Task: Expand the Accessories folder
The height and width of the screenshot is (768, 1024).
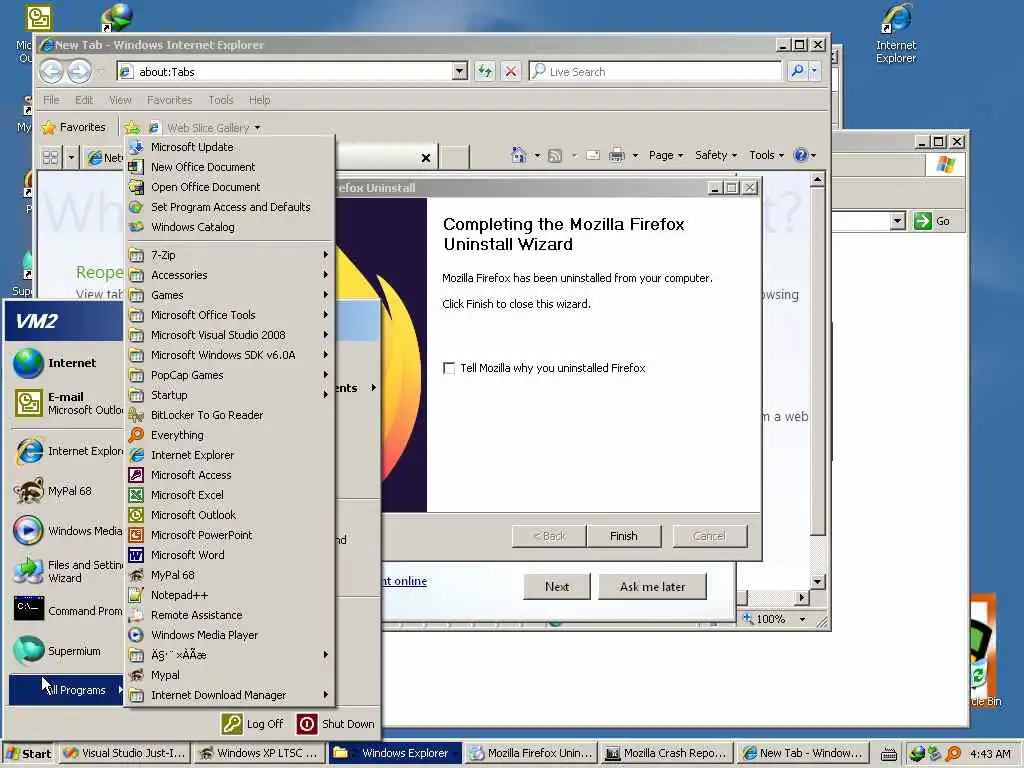Action: (230, 275)
